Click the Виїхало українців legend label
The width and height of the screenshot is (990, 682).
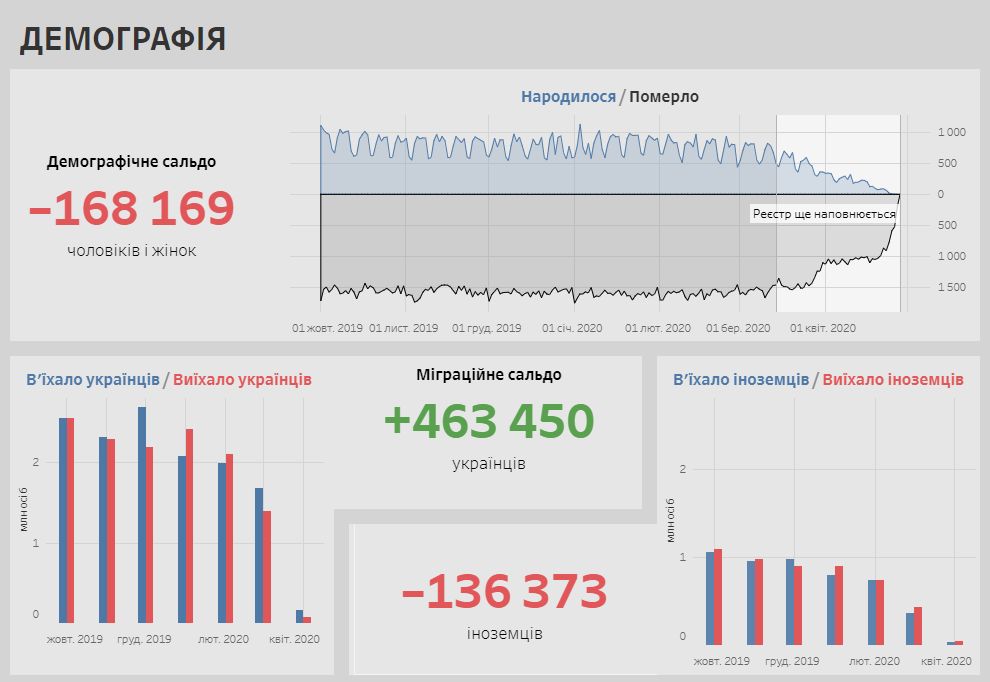click(x=242, y=380)
